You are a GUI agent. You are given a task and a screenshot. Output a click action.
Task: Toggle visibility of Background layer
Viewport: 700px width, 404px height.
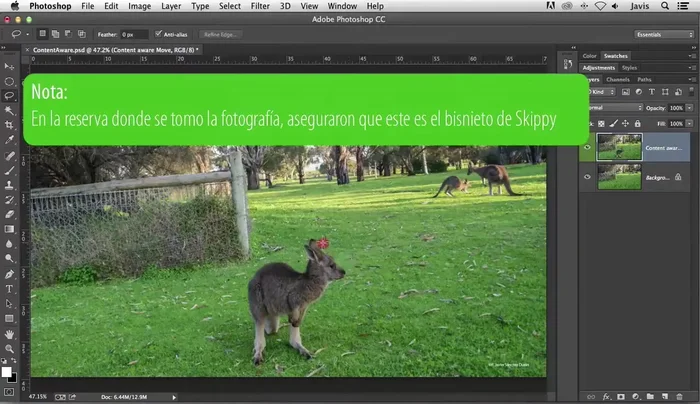[587, 176]
